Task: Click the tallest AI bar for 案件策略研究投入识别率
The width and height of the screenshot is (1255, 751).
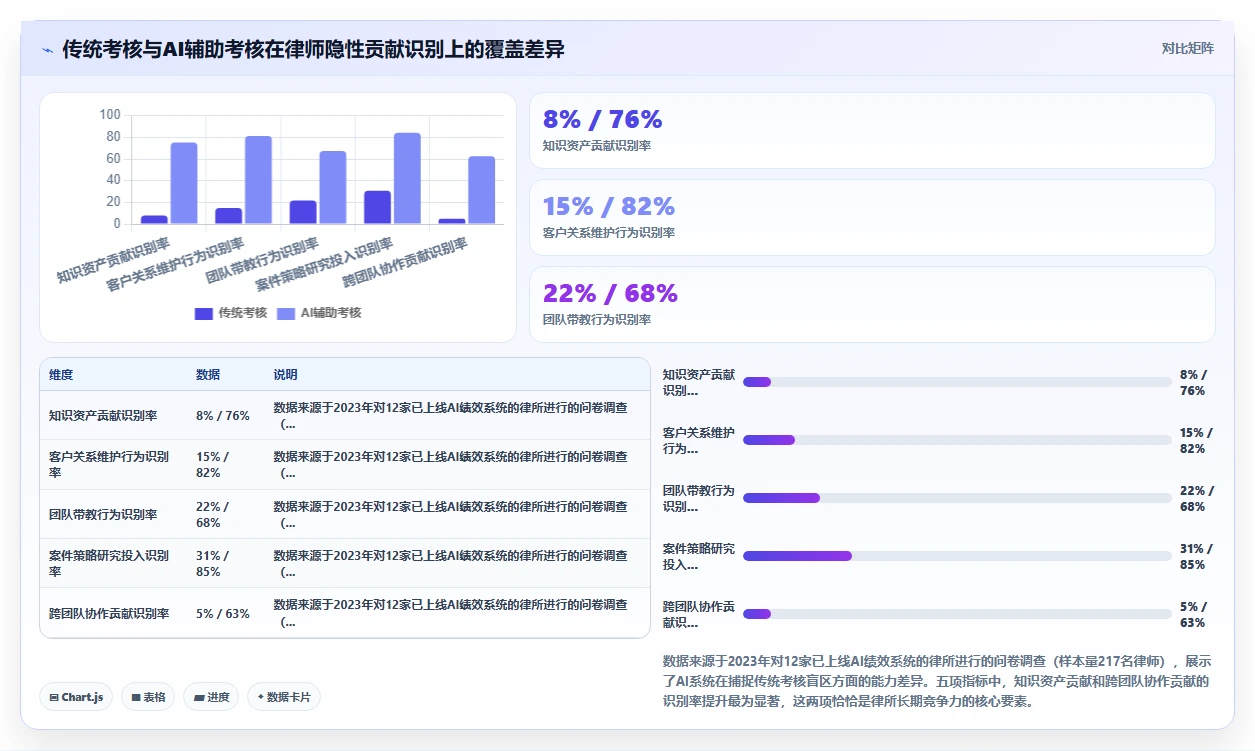Action: [x=407, y=178]
